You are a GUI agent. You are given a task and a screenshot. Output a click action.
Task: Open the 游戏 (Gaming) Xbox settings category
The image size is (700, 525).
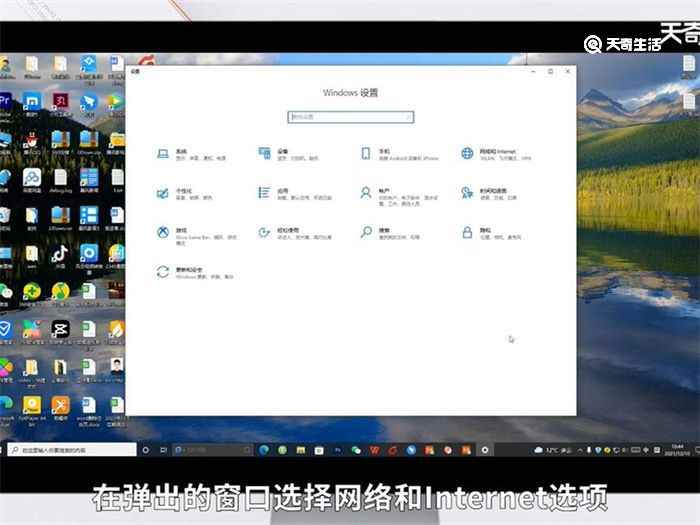click(196, 236)
